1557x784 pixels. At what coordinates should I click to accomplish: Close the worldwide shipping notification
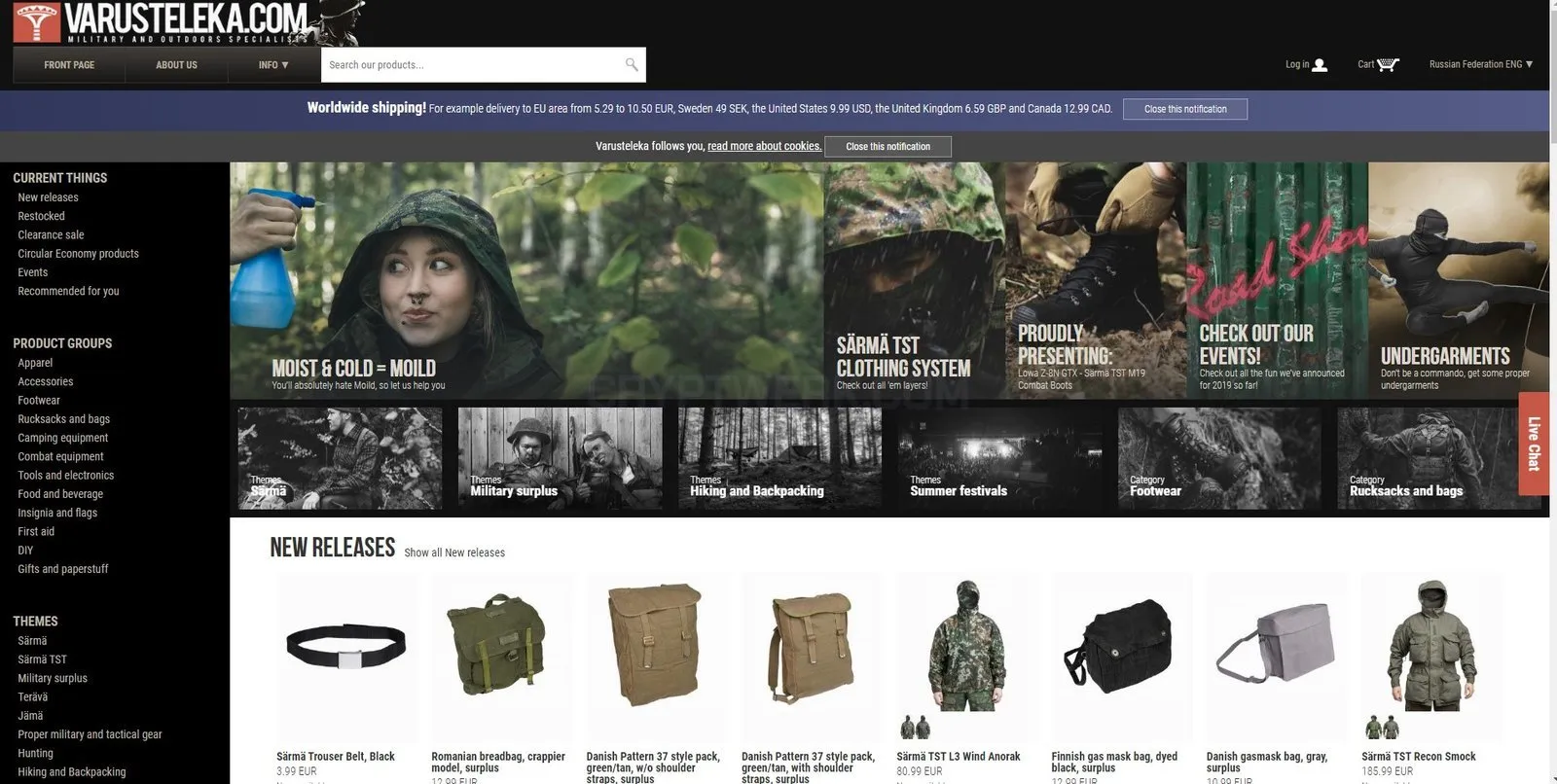click(x=1185, y=109)
